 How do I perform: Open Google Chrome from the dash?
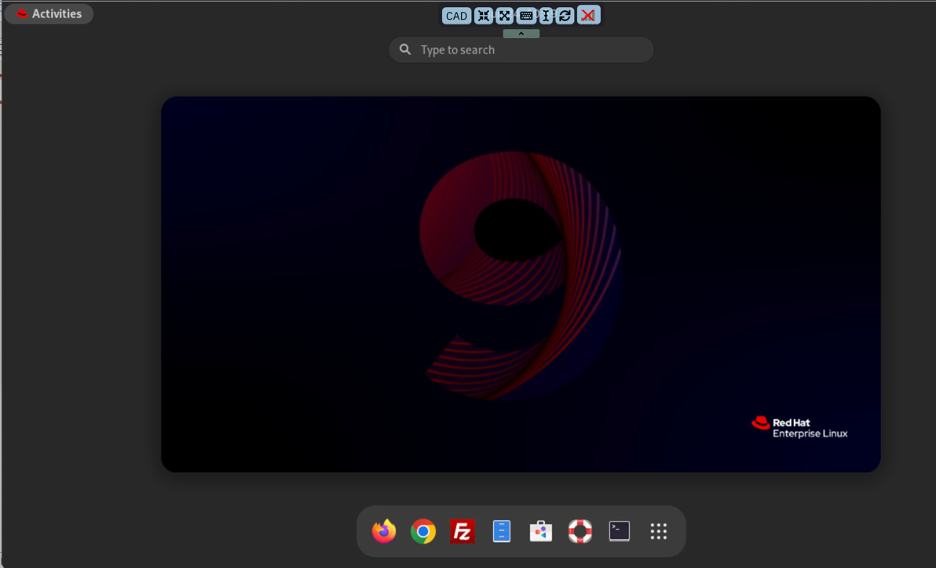423,531
